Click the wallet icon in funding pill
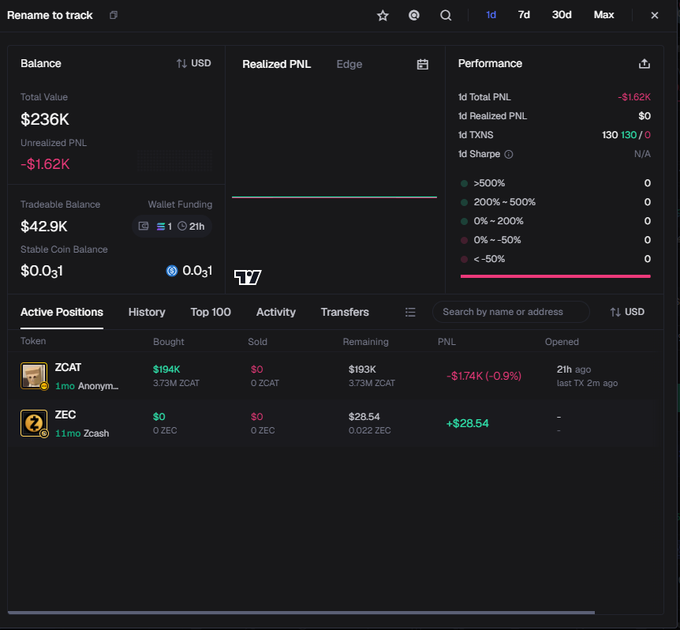 tap(144, 226)
